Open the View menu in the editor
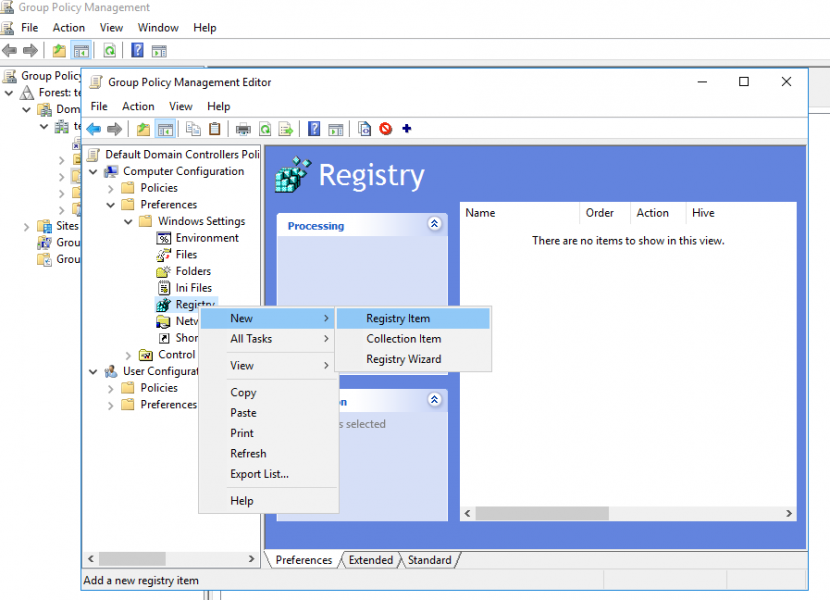The height and width of the screenshot is (600, 830). pos(181,106)
